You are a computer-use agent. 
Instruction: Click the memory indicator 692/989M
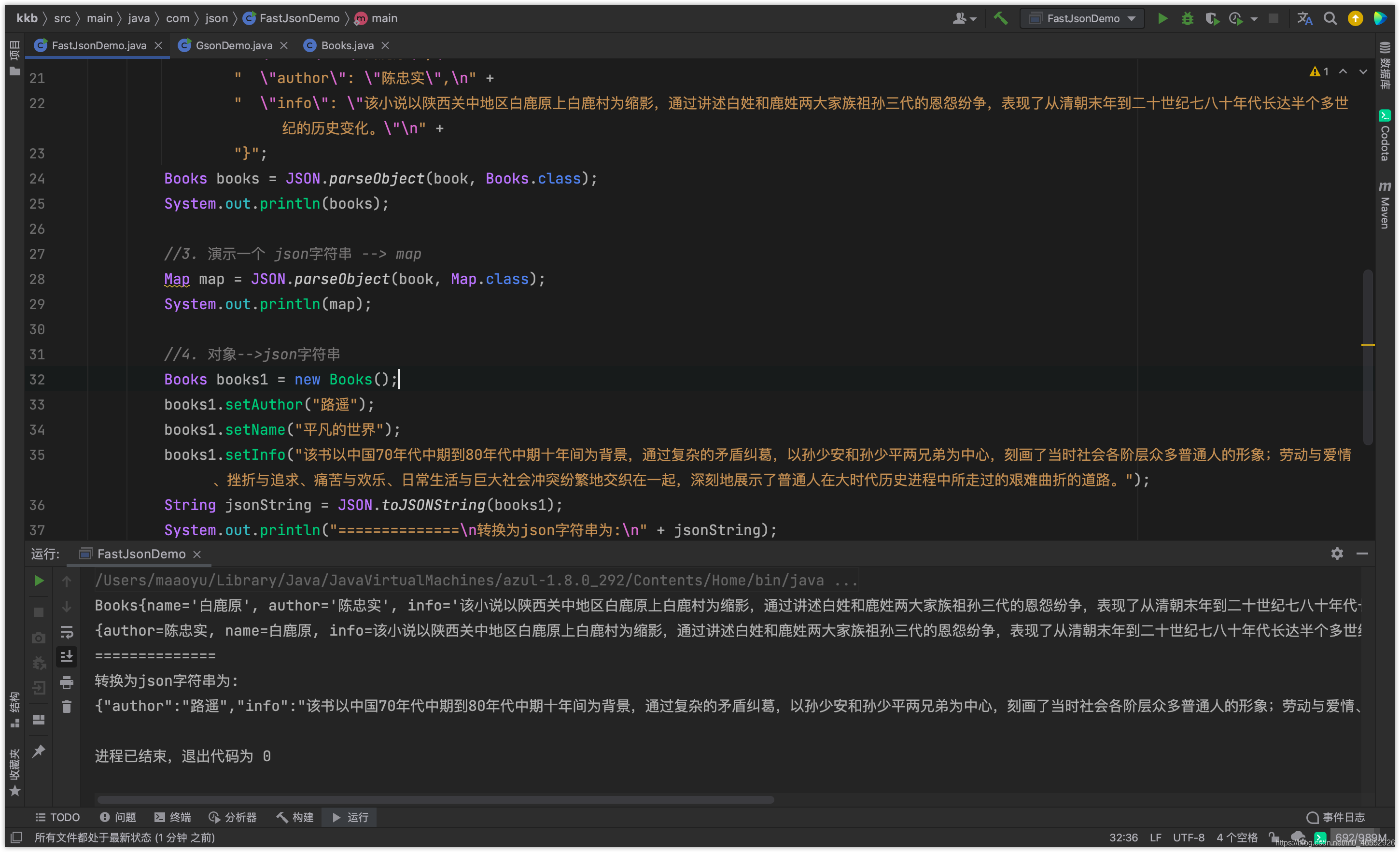tap(1361, 837)
